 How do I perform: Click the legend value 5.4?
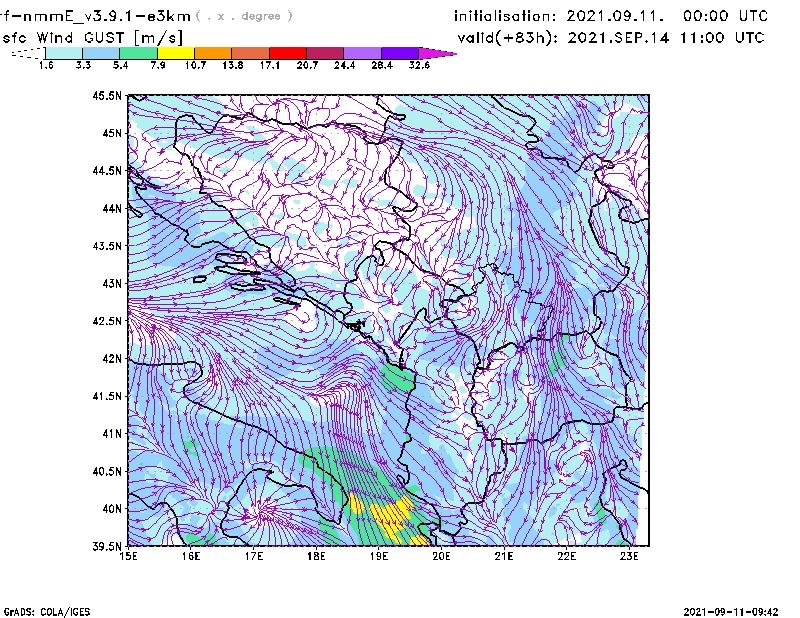pyautogui.click(x=120, y=65)
